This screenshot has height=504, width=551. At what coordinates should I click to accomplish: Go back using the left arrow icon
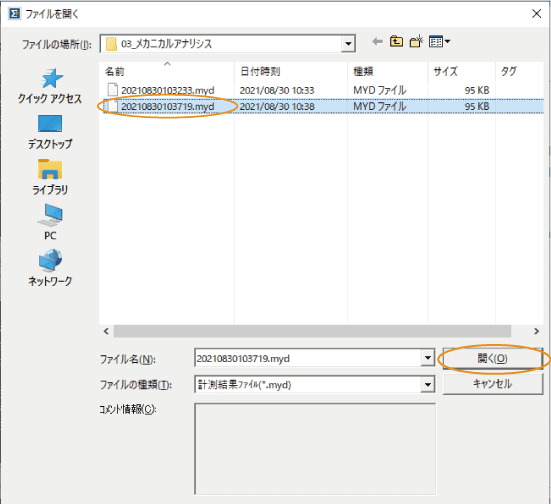coord(377,42)
